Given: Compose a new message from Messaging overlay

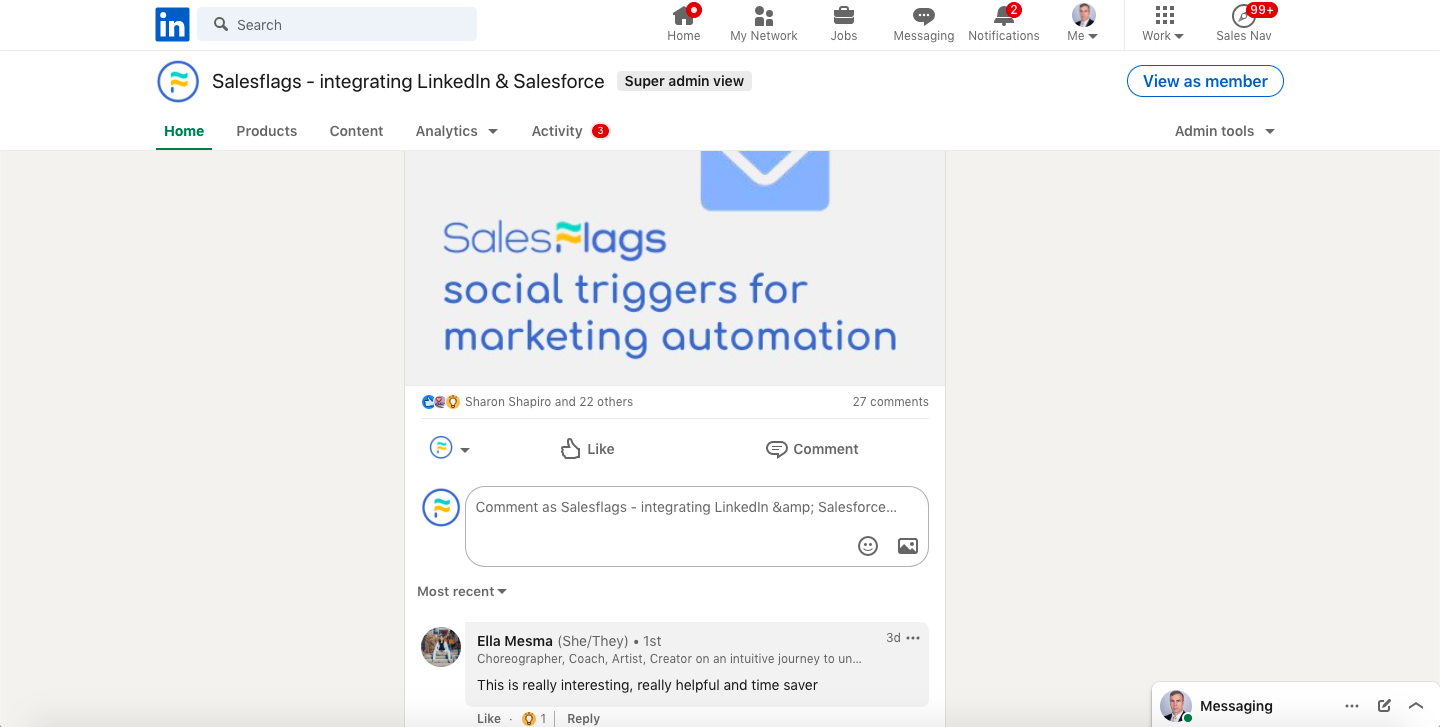Looking at the screenshot, I should point(1384,706).
